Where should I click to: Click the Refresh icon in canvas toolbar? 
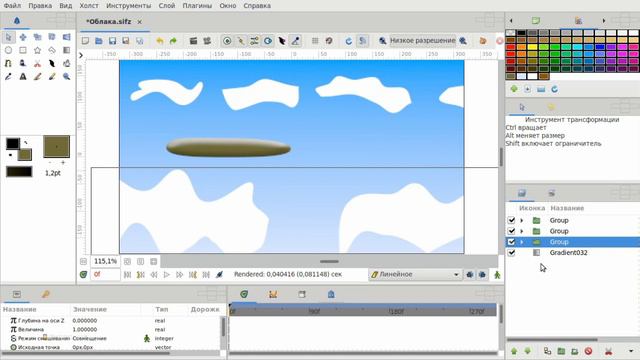pyautogui.click(x=349, y=41)
